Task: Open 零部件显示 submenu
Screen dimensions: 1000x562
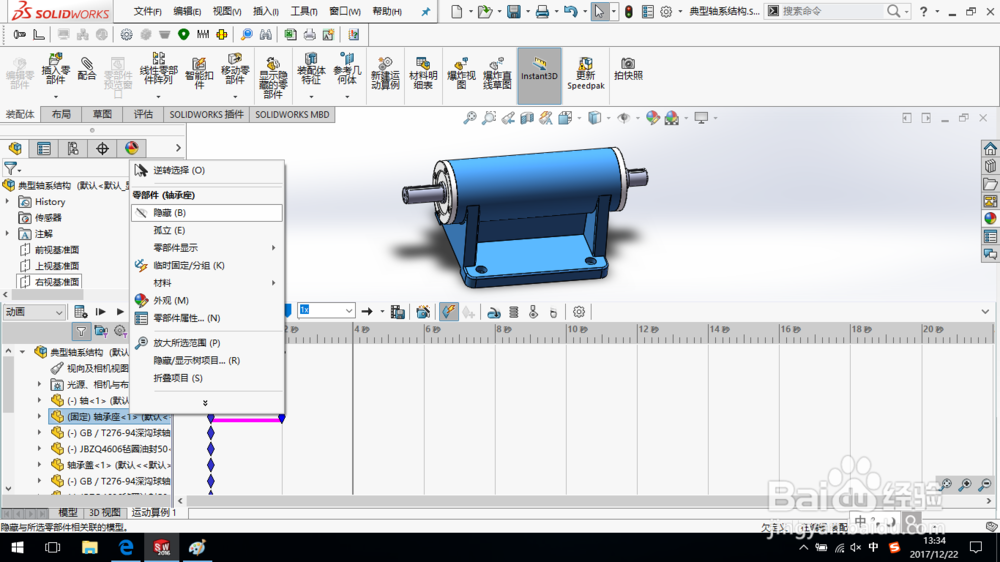Action: click(207, 248)
